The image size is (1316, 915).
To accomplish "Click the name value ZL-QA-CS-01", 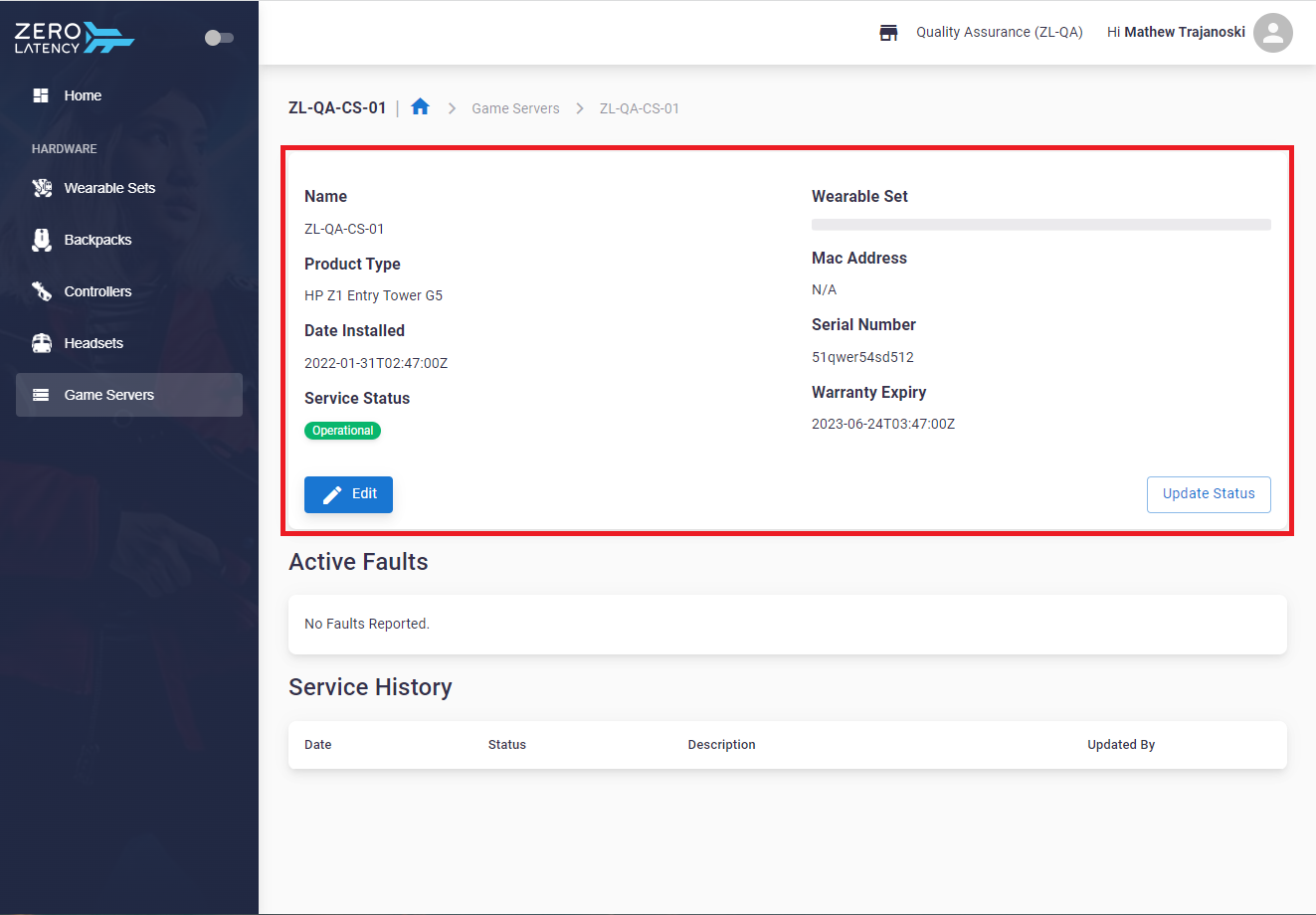I will click(x=344, y=229).
